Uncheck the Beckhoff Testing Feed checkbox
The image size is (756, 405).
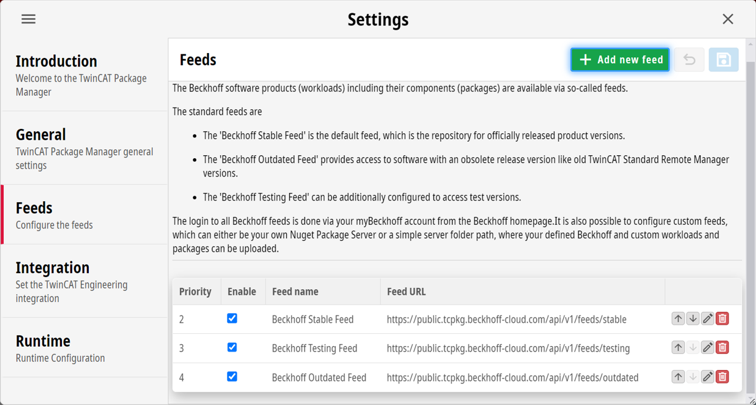tap(232, 348)
